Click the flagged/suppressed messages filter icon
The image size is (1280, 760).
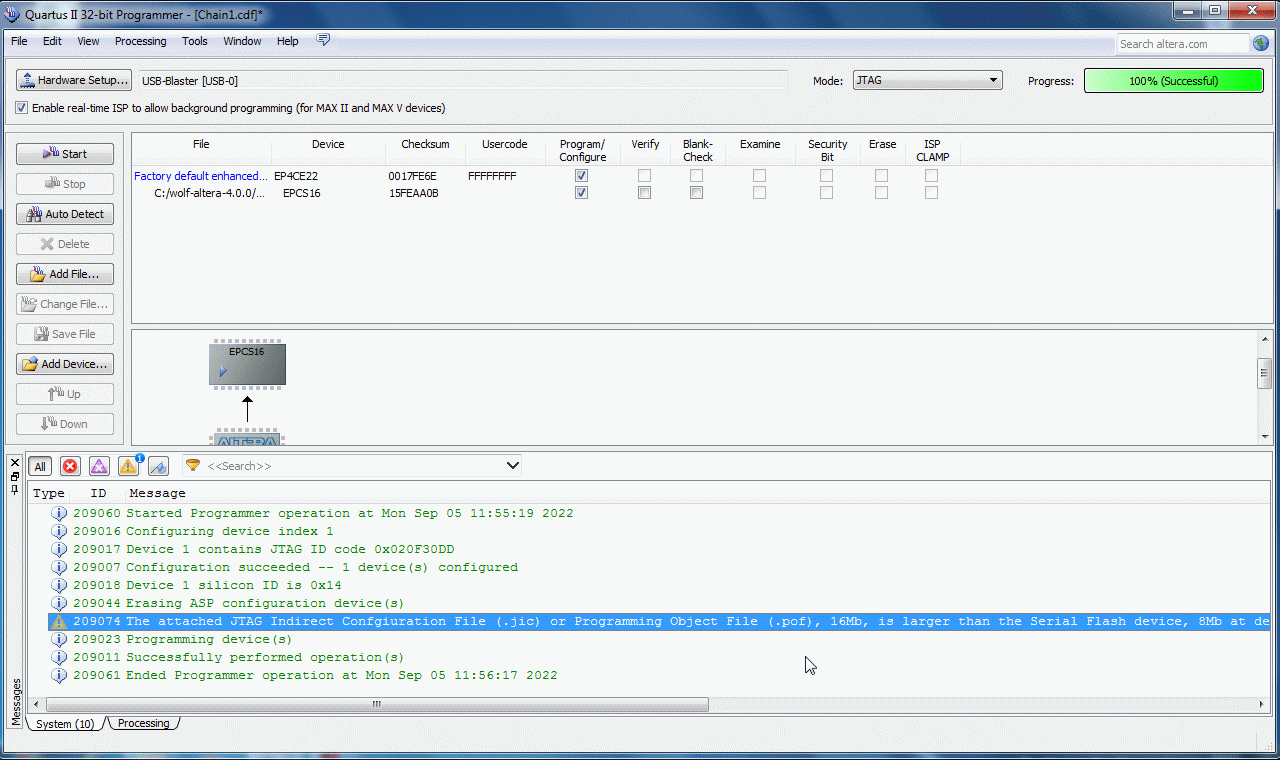158,466
